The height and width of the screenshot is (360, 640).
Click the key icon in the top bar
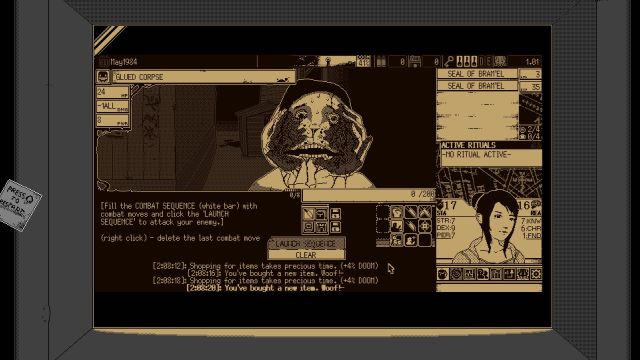449,62
